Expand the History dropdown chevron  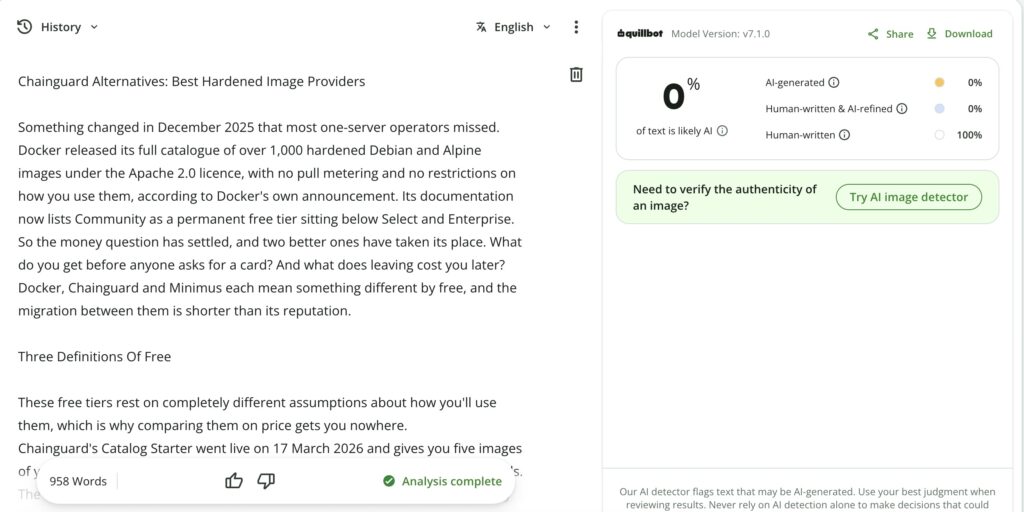[x=93, y=27]
